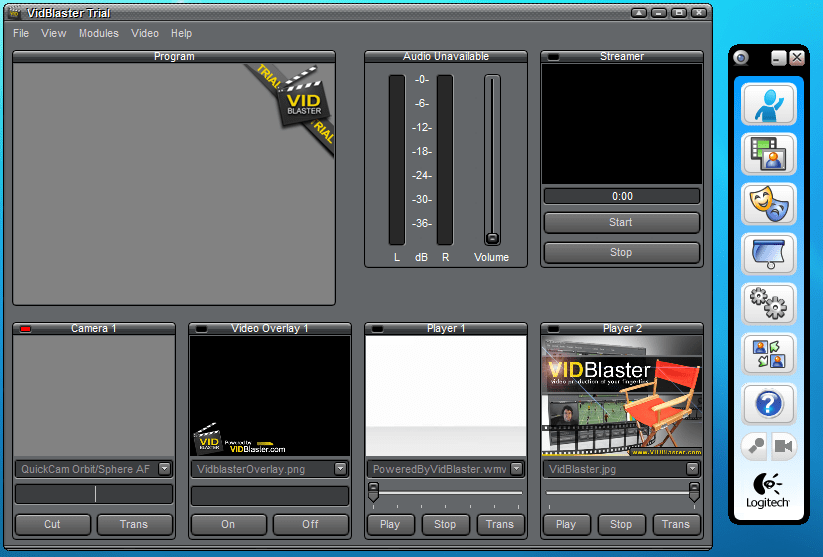
Task: Click the Program preview window
Action: tap(174, 184)
